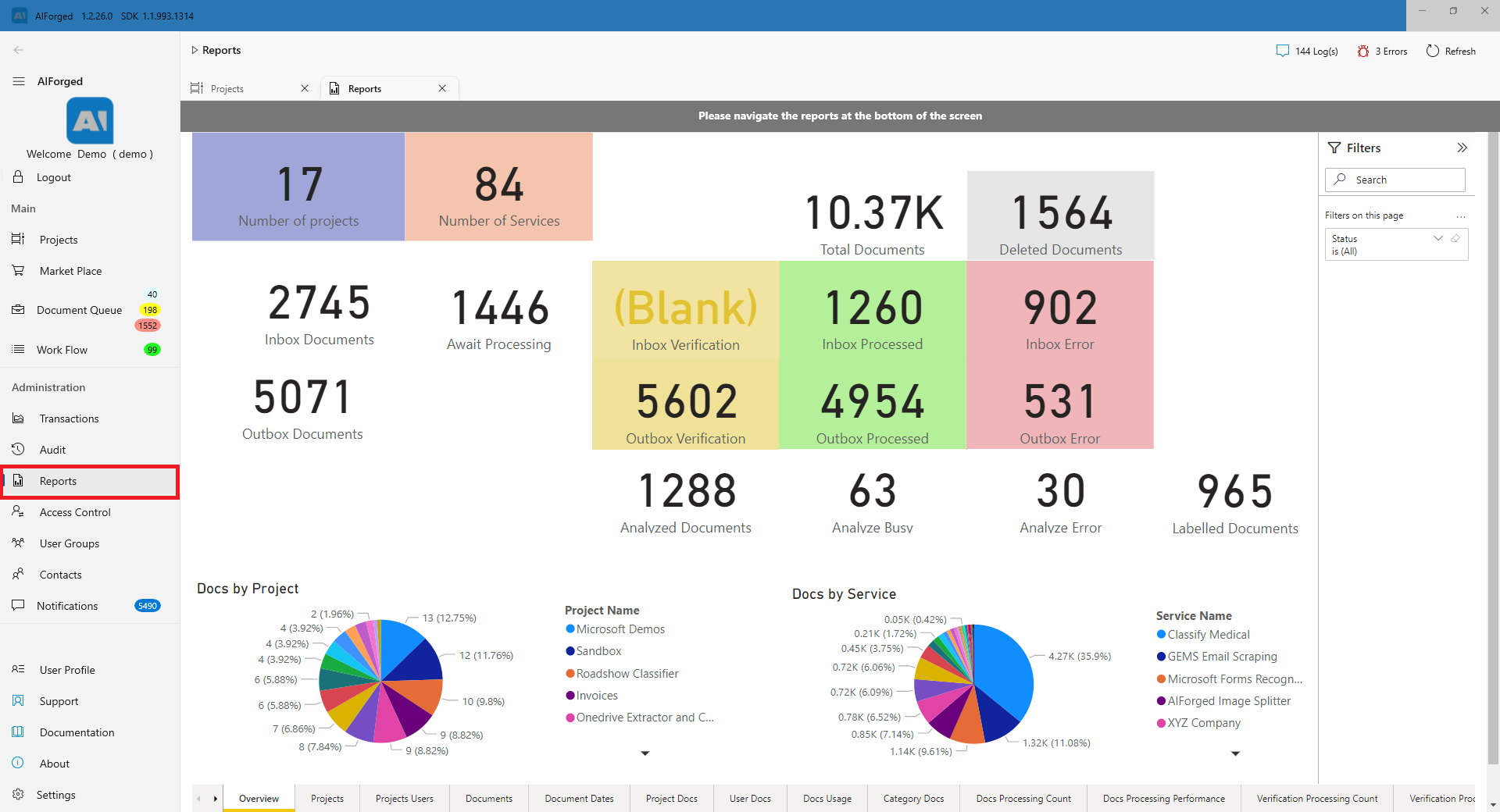Viewport: 1500px width, 812px height.
Task: Open Project Docs report tab
Action: point(672,799)
